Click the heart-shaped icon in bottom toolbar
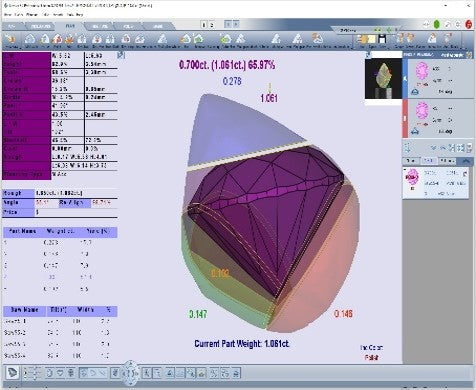The width and height of the screenshot is (476, 390). click(x=60, y=373)
